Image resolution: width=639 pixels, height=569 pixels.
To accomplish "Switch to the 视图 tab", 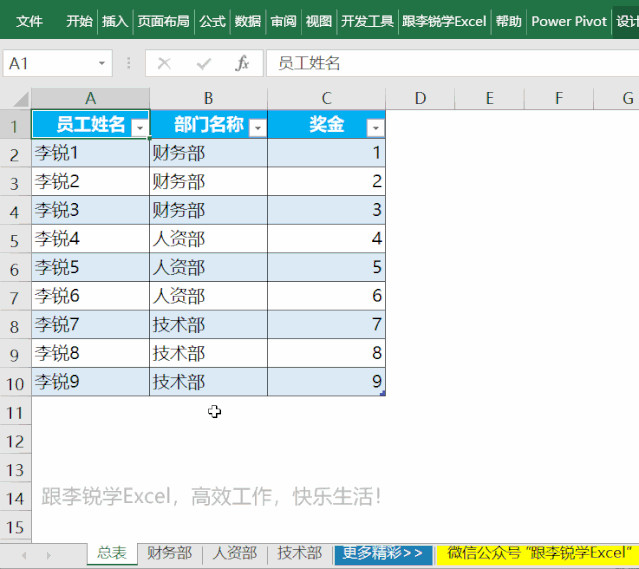I will [319, 21].
